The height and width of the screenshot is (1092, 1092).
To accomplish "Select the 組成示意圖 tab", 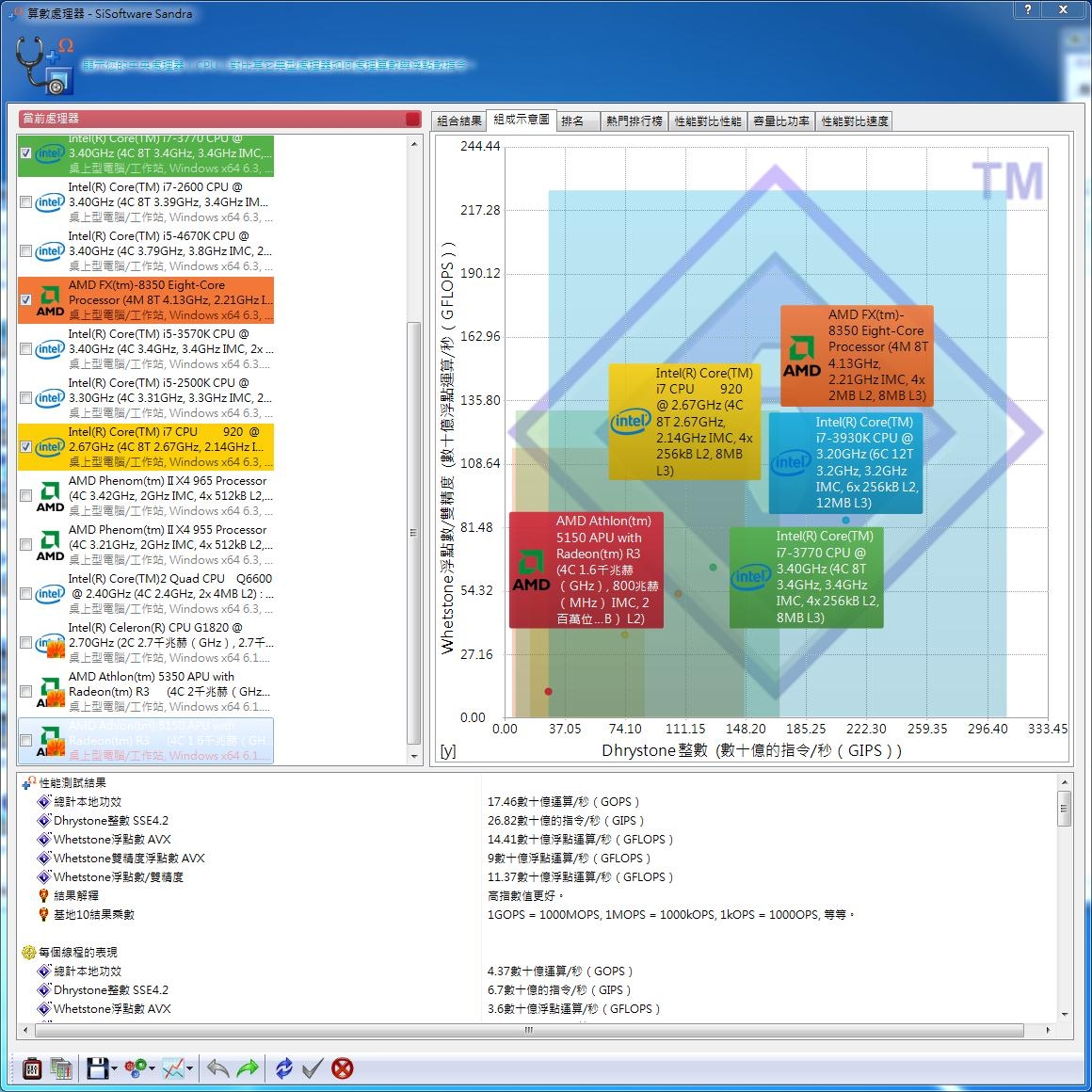I will coord(522,120).
